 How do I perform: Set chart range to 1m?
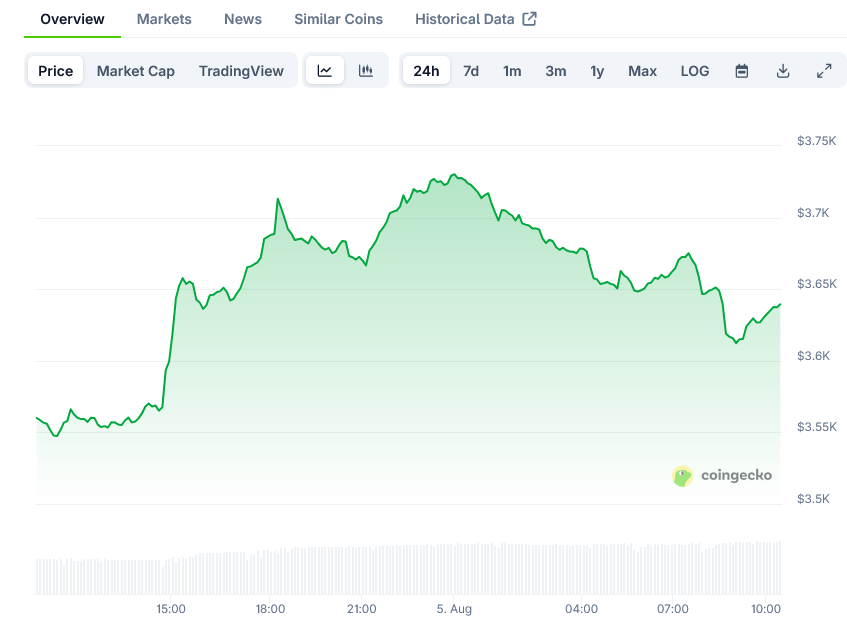tap(512, 71)
